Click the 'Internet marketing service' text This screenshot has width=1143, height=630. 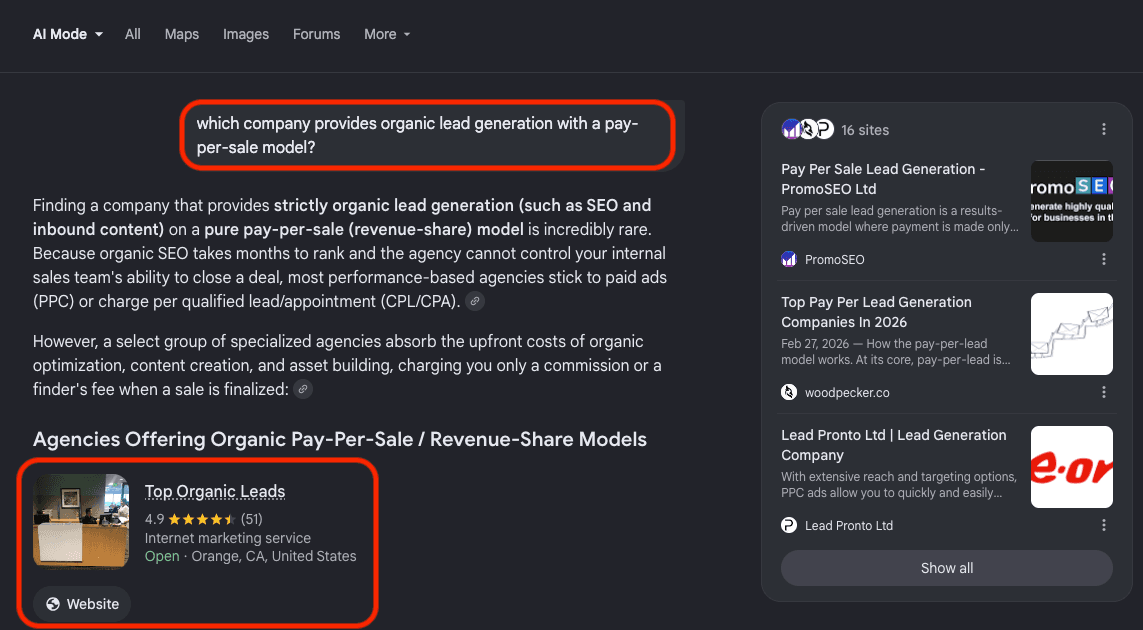[227, 538]
